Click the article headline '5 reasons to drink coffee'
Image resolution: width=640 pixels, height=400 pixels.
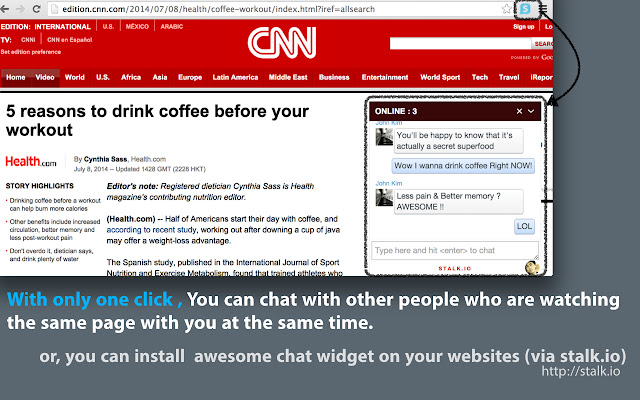tap(158, 120)
